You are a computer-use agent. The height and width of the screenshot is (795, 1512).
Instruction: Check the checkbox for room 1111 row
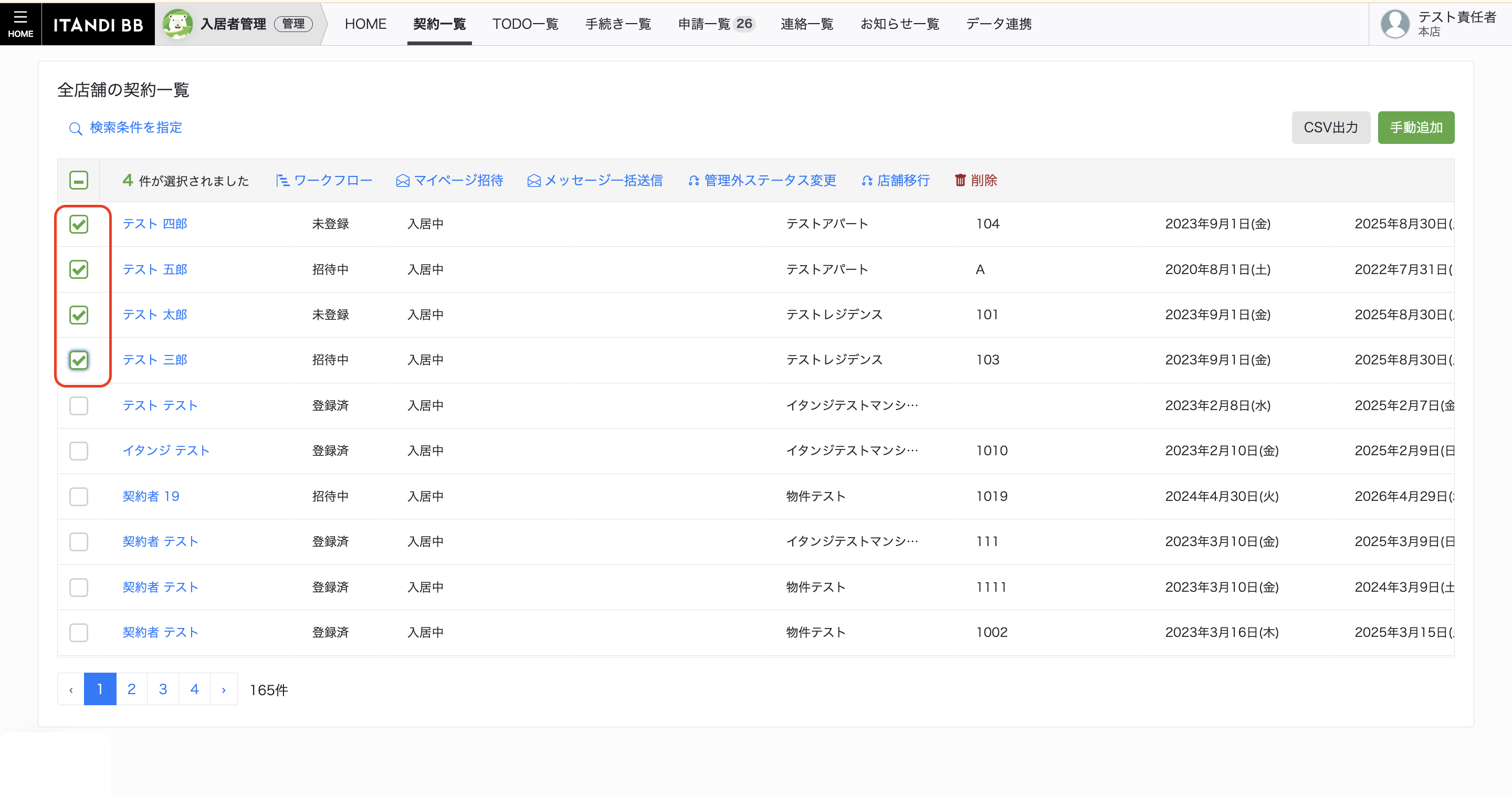[x=79, y=587]
